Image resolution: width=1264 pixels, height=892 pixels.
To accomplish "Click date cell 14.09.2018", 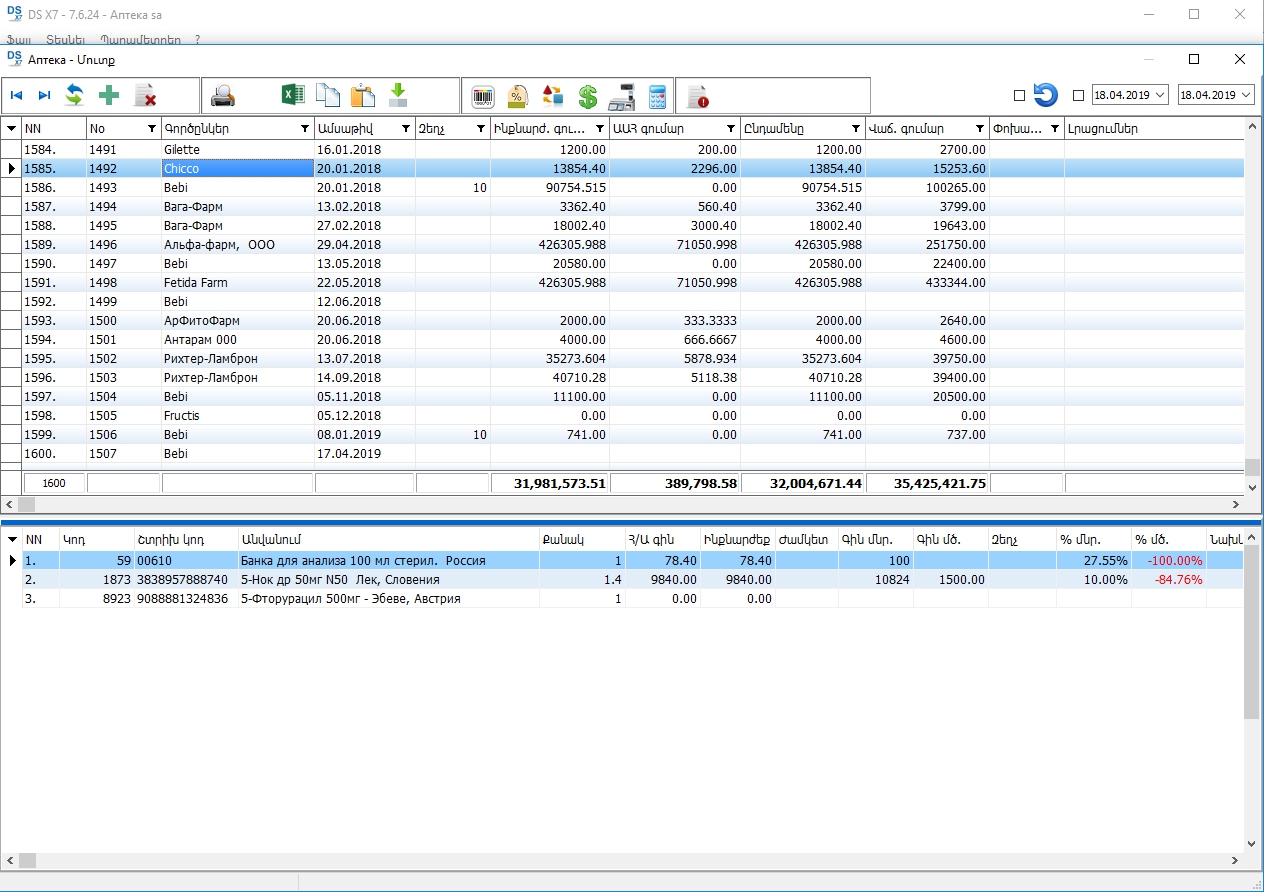I will 364,378.
